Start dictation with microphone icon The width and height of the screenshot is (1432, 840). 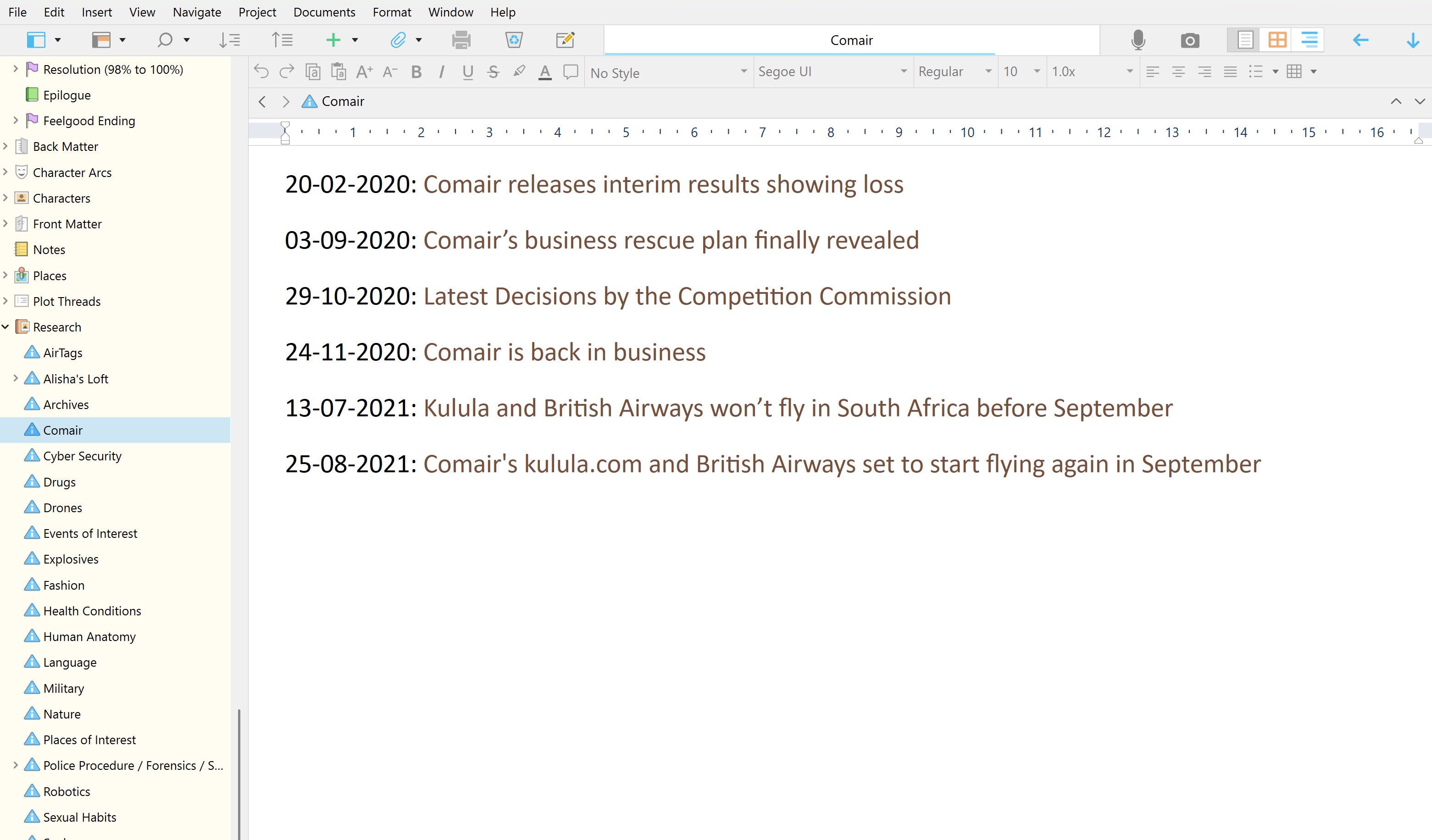1138,40
